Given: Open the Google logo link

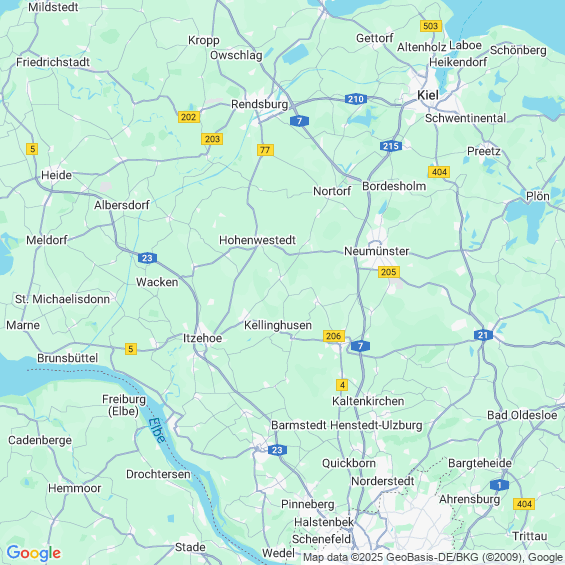Looking at the screenshot, I should (34, 553).
